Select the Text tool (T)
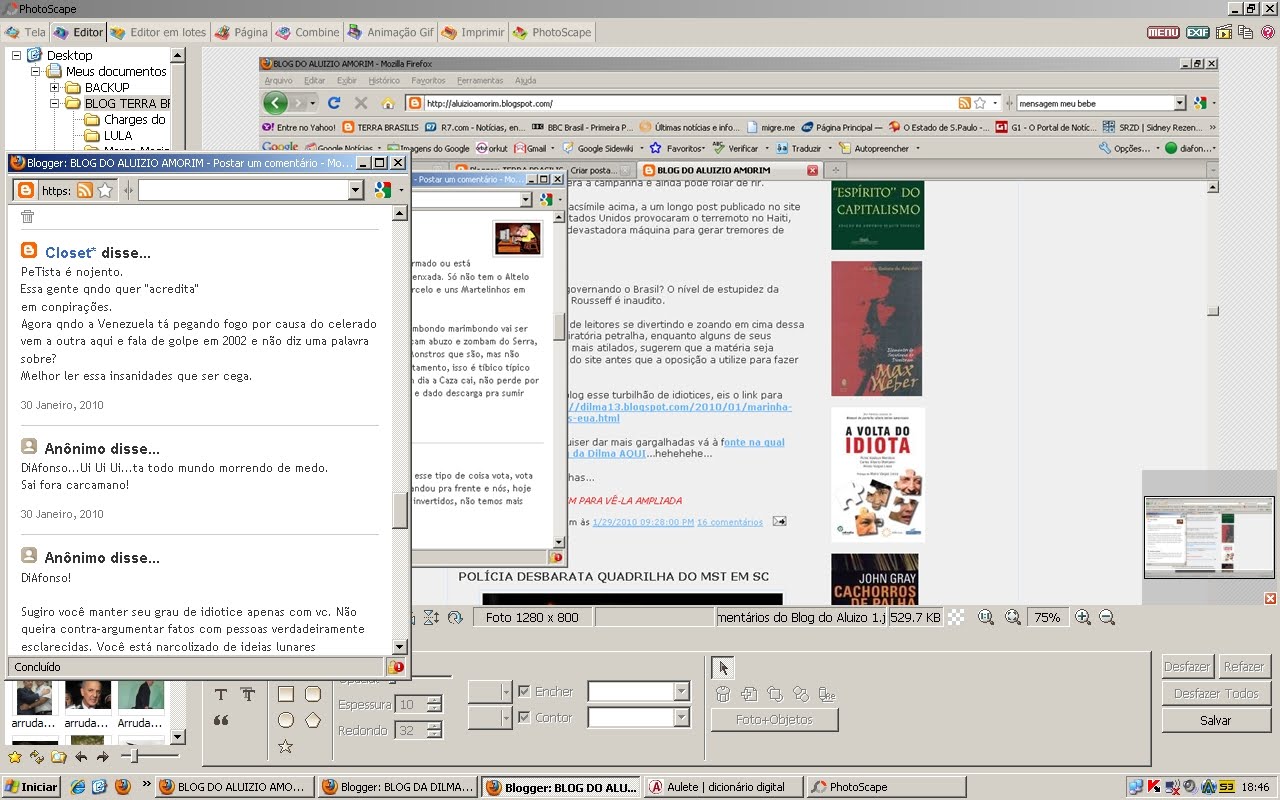 pyautogui.click(x=220, y=694)
